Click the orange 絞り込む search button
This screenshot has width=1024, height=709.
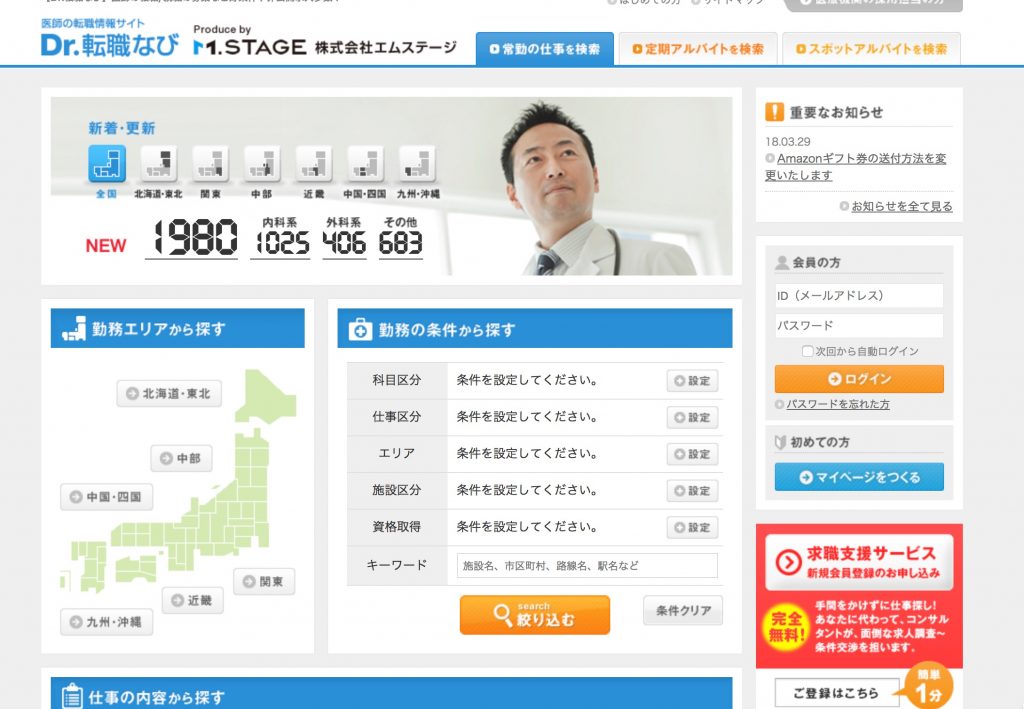click(534, 615)
